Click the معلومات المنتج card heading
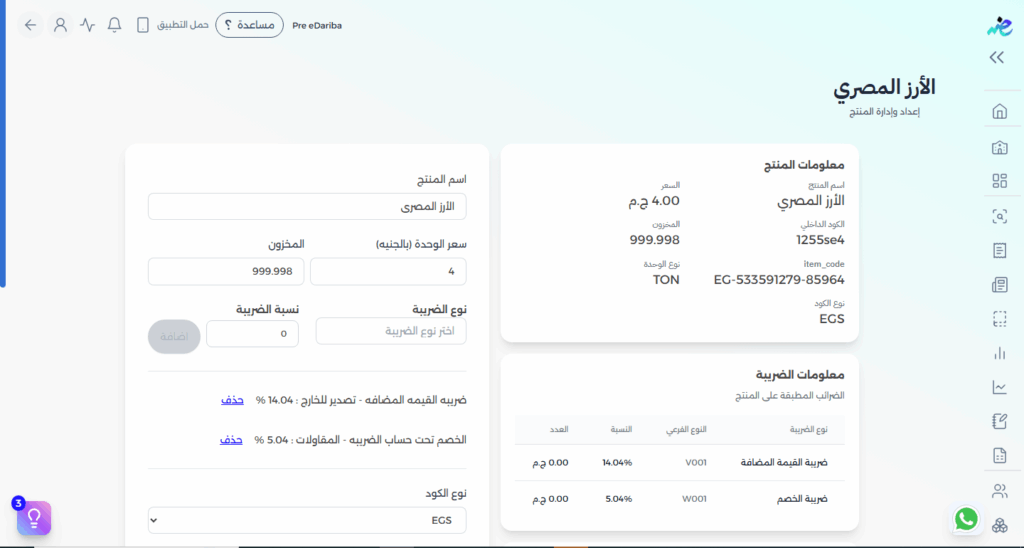1024x548 pixels. tap(804, 165)
